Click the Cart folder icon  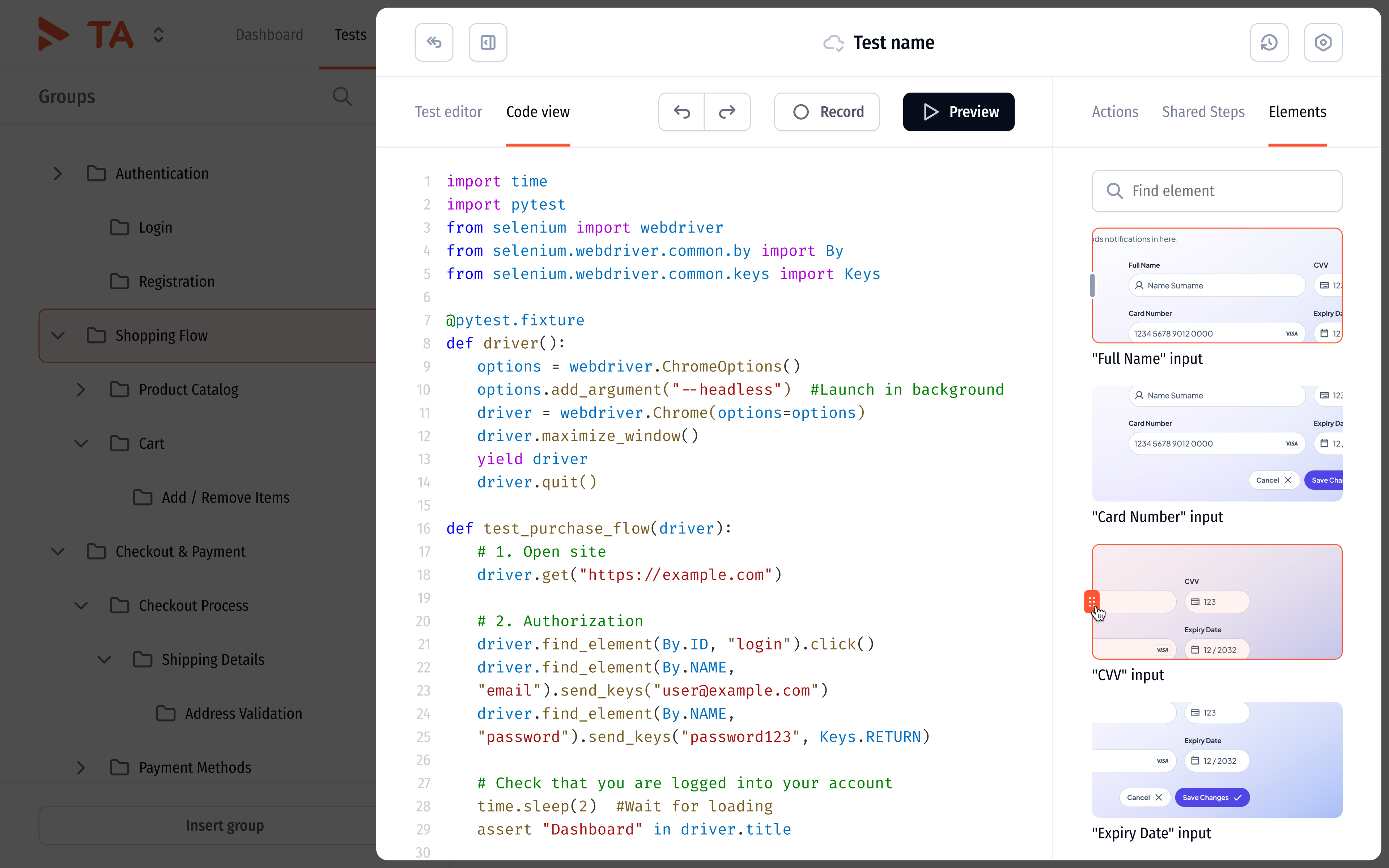coord(119,443)
